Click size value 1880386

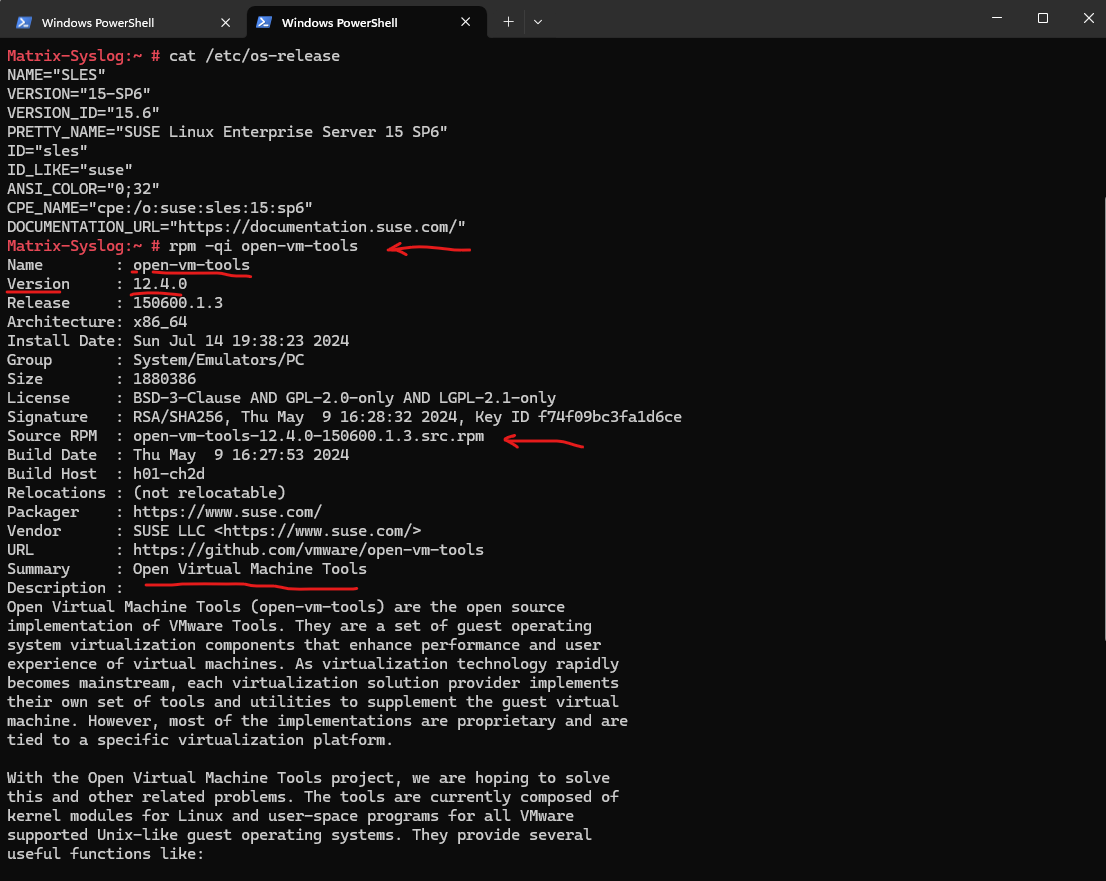pos(164,379)
